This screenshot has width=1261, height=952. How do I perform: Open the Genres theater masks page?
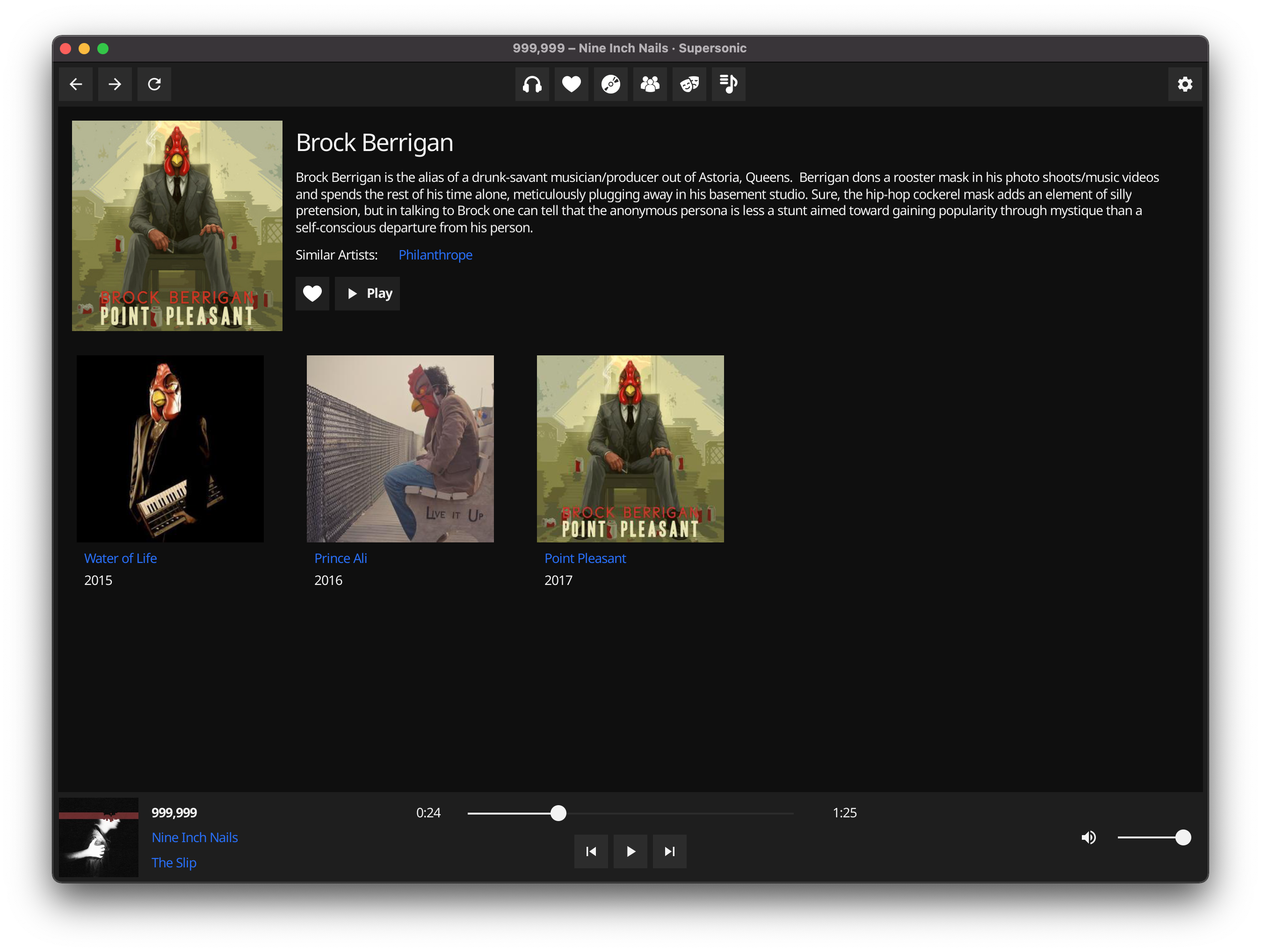coord(689,84)
